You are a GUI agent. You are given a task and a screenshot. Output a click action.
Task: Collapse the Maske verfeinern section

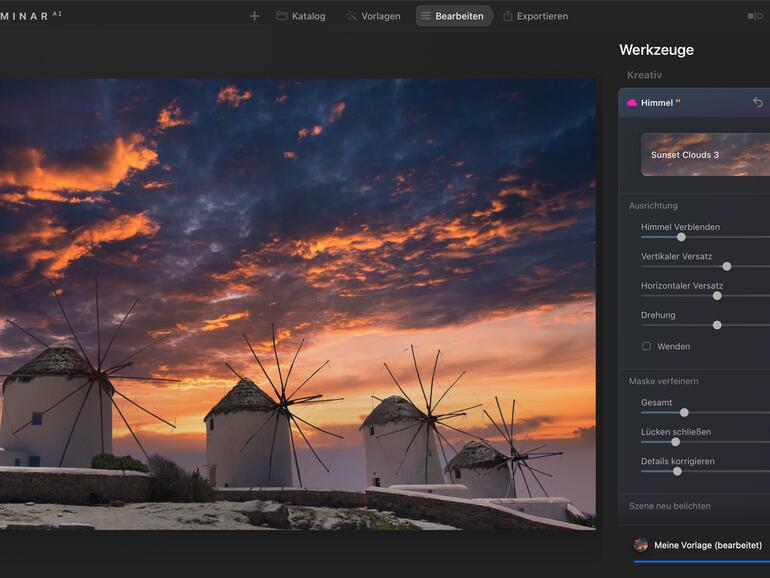[x=663, y=381]
